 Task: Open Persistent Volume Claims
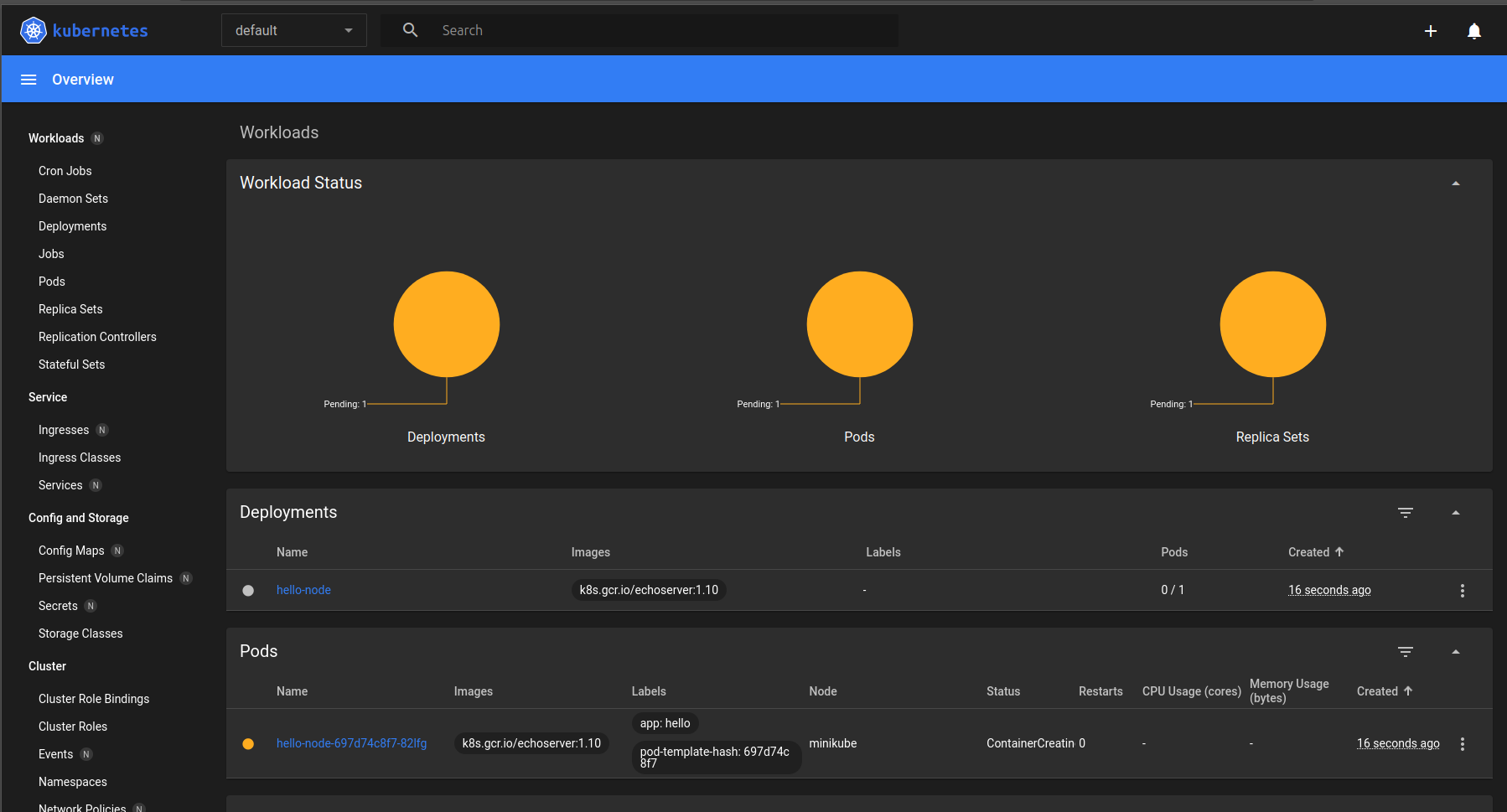(x=106, y=578)
